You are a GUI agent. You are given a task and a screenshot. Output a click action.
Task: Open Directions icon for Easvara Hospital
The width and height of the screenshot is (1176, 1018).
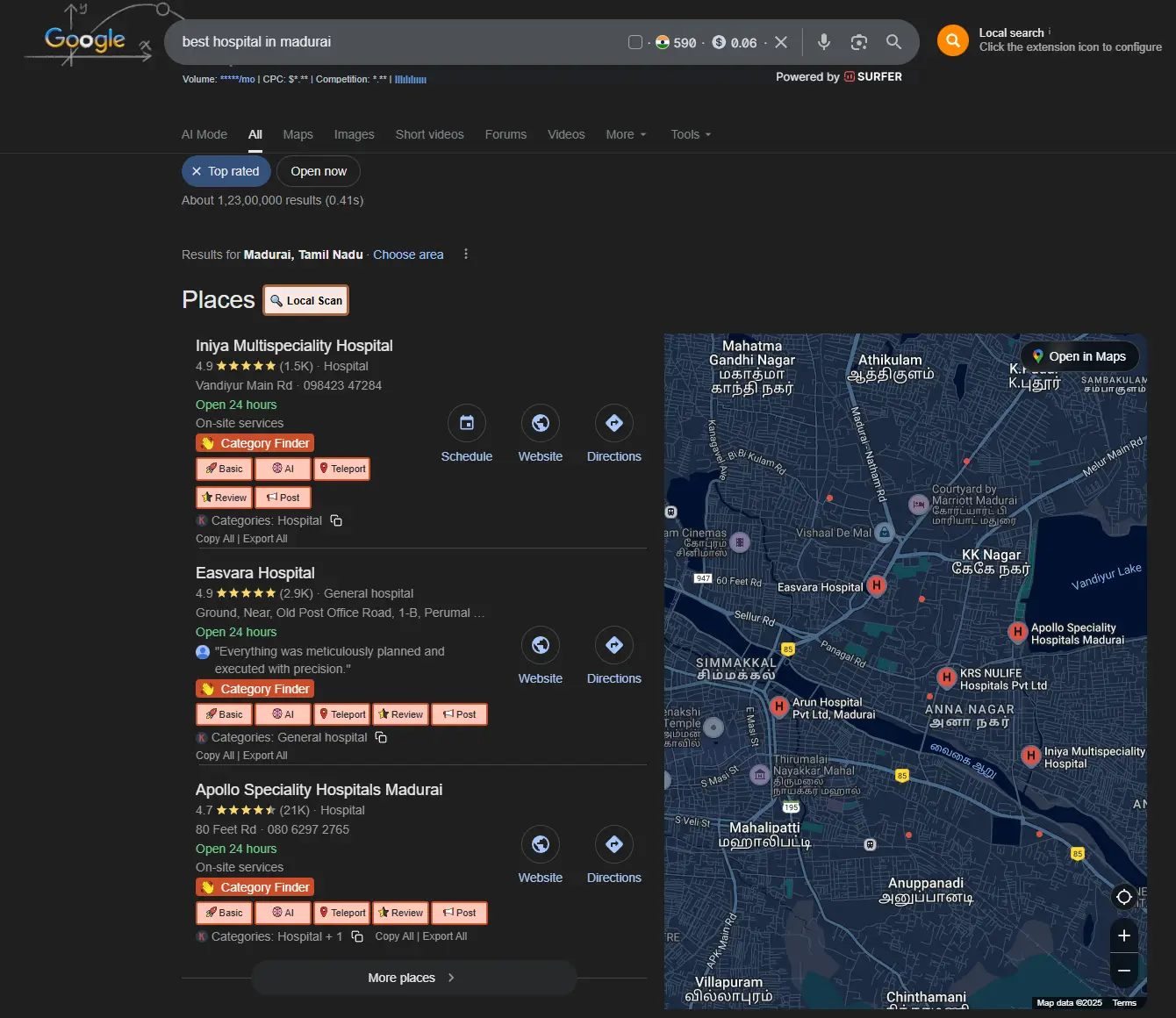click(x=613, y=645)
